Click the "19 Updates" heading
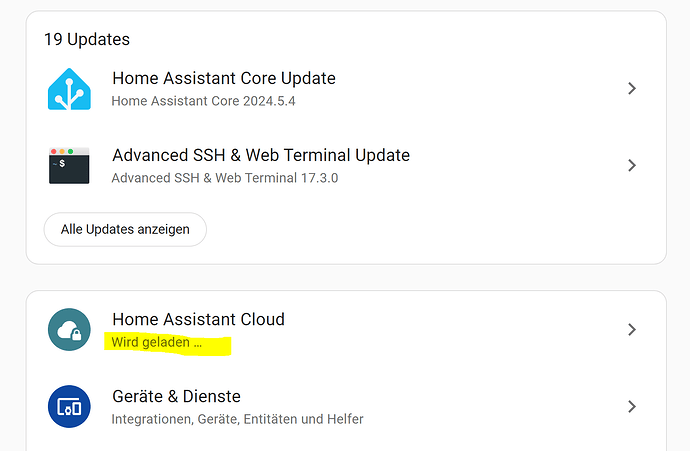The height and width of the screenshot is (451, 690). tap(87, 40)
